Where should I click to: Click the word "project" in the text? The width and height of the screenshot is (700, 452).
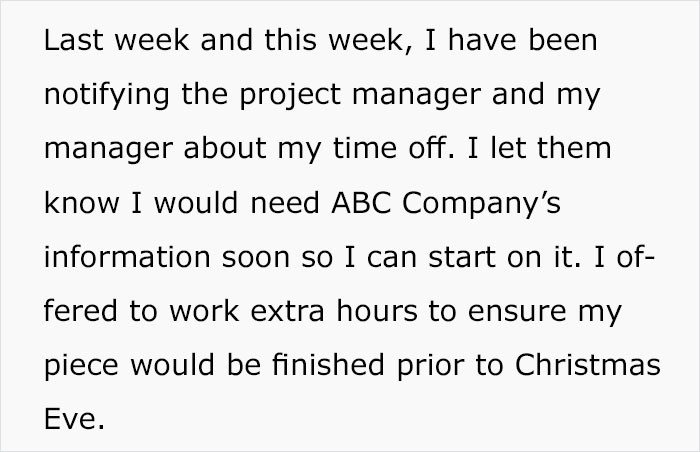[x=290, y=95]
